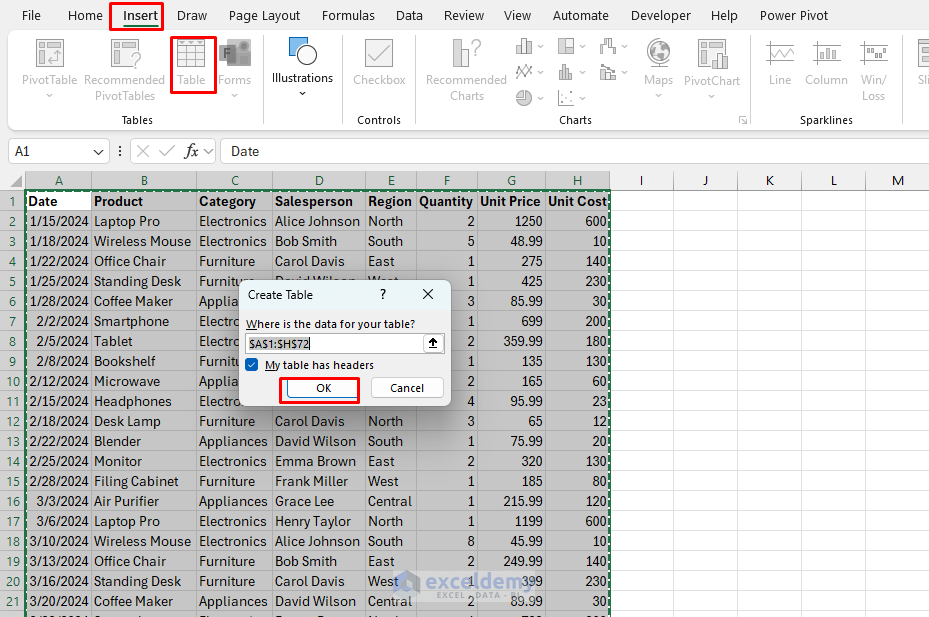Insert a column or bar chart
This screenshot has height=617, width=929.
coord(524,46)
